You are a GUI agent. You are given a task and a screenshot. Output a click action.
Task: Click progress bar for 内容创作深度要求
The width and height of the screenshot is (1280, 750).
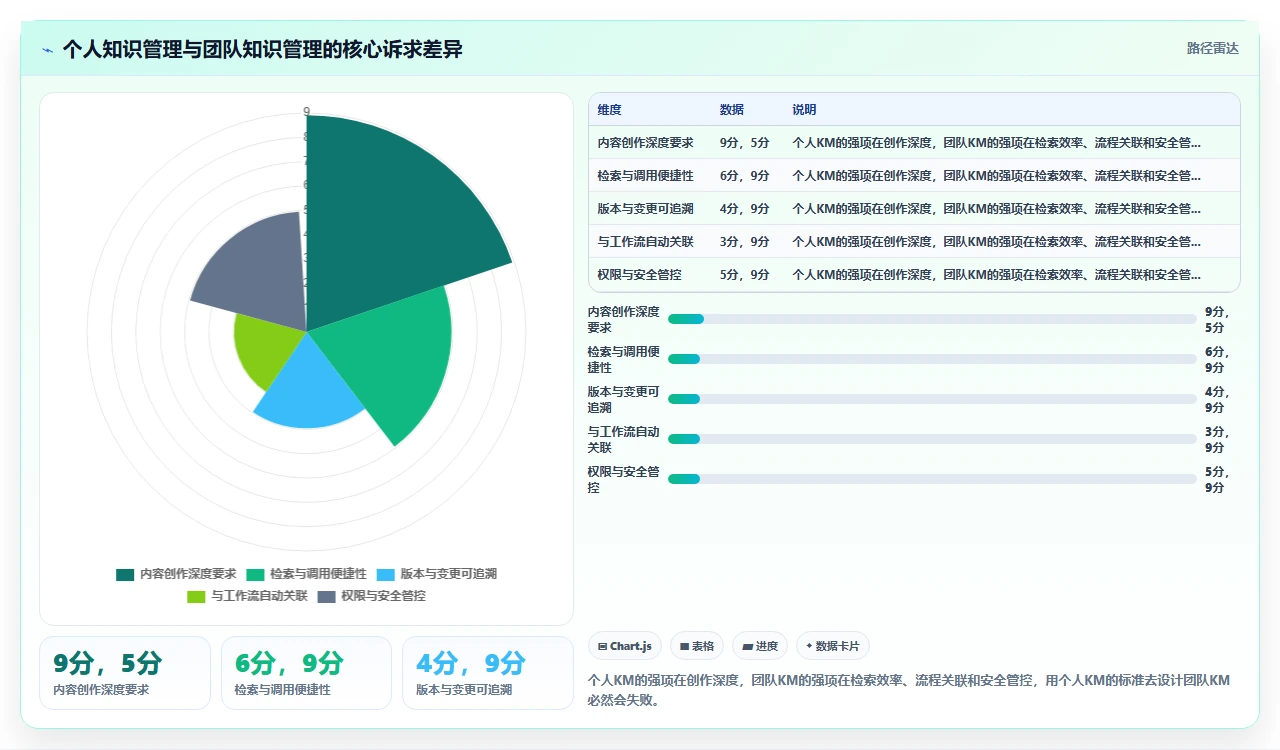pos(932,319)
